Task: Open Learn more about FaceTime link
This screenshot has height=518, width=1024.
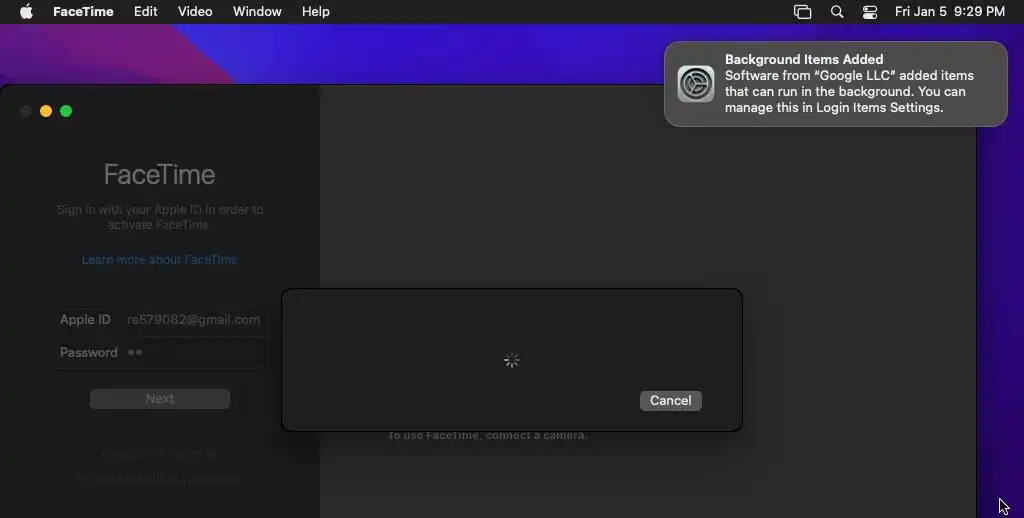Action: (159, 259)
